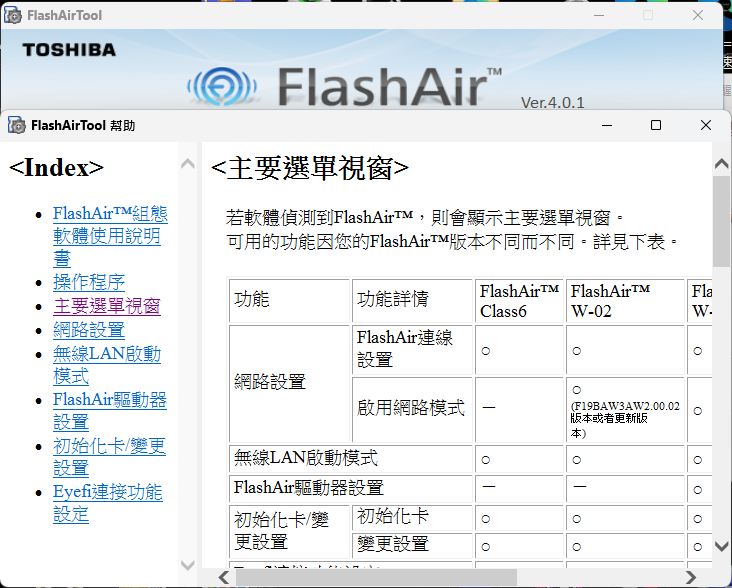This screenshot has width=732, height=588.
Task: Close the FlashAirTool 幫助 window
Action: coord(706,125)
